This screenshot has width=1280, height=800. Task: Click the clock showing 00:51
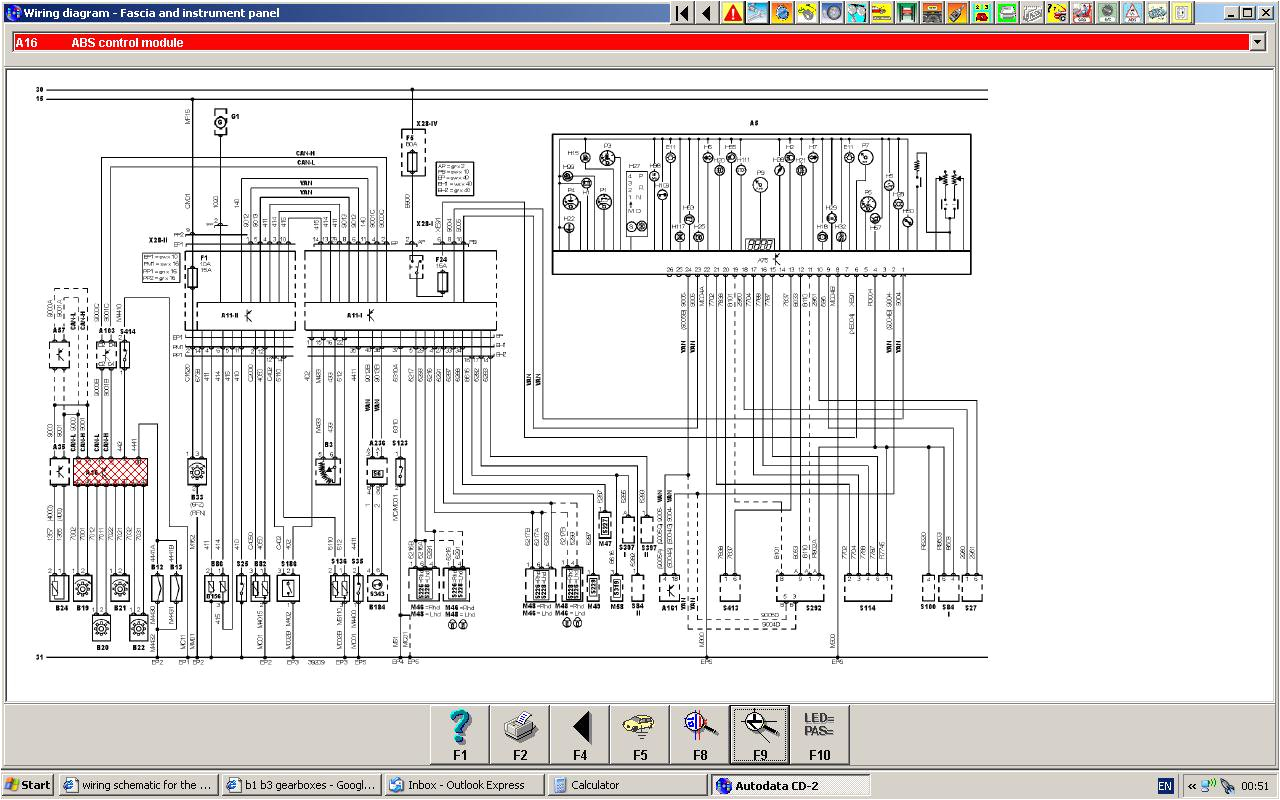pyautogui.click(x=1253, y=785)
